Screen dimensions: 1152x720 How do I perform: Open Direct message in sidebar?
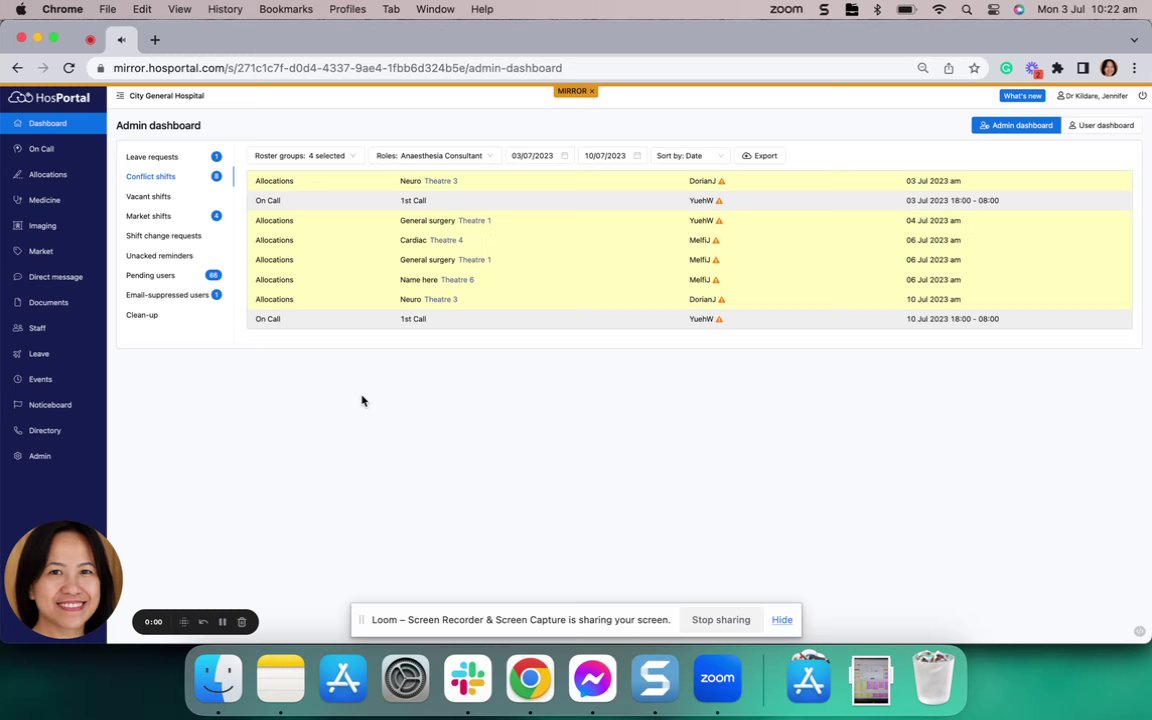tap(53, 277)
